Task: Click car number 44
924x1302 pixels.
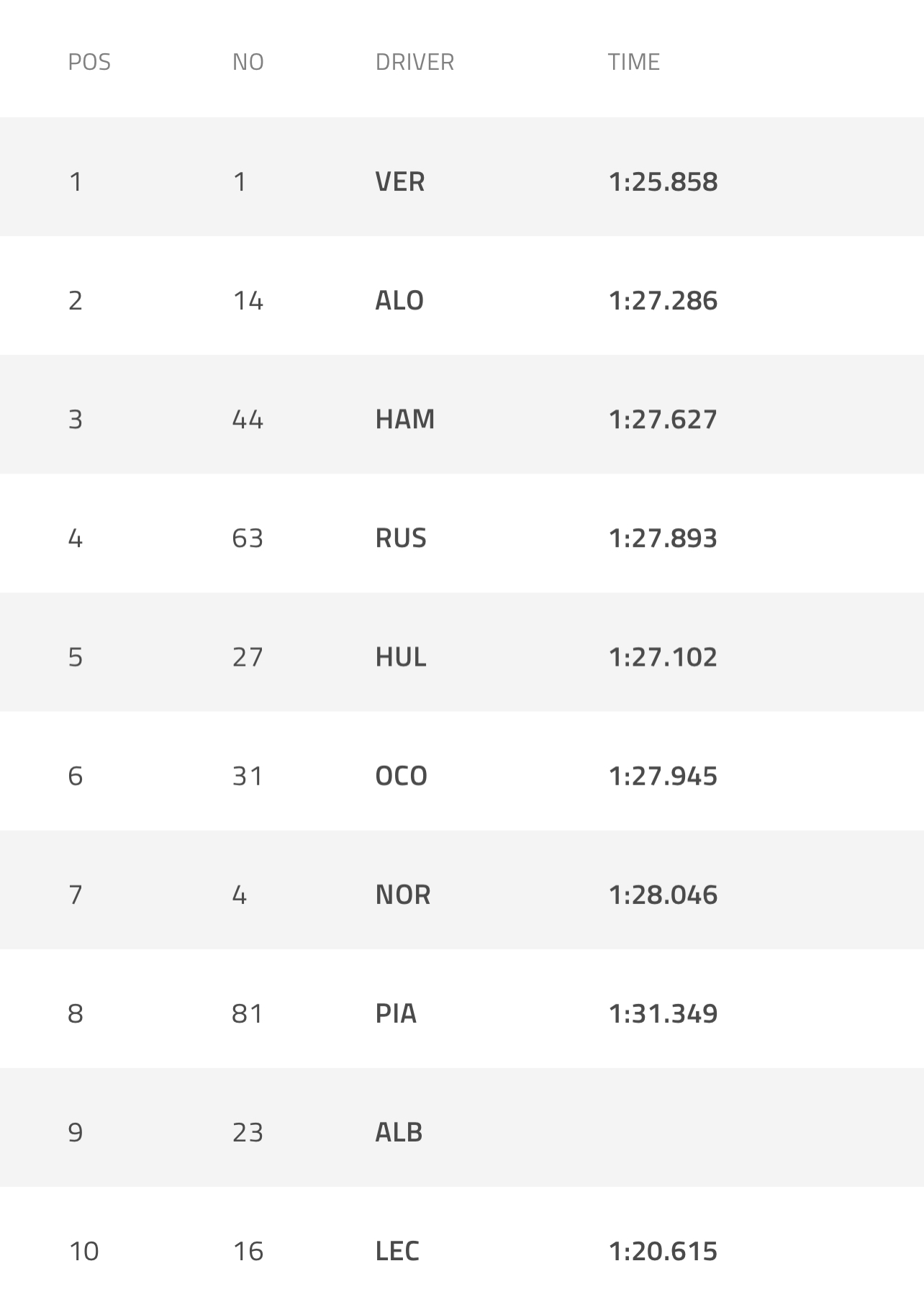Action: 248,420
